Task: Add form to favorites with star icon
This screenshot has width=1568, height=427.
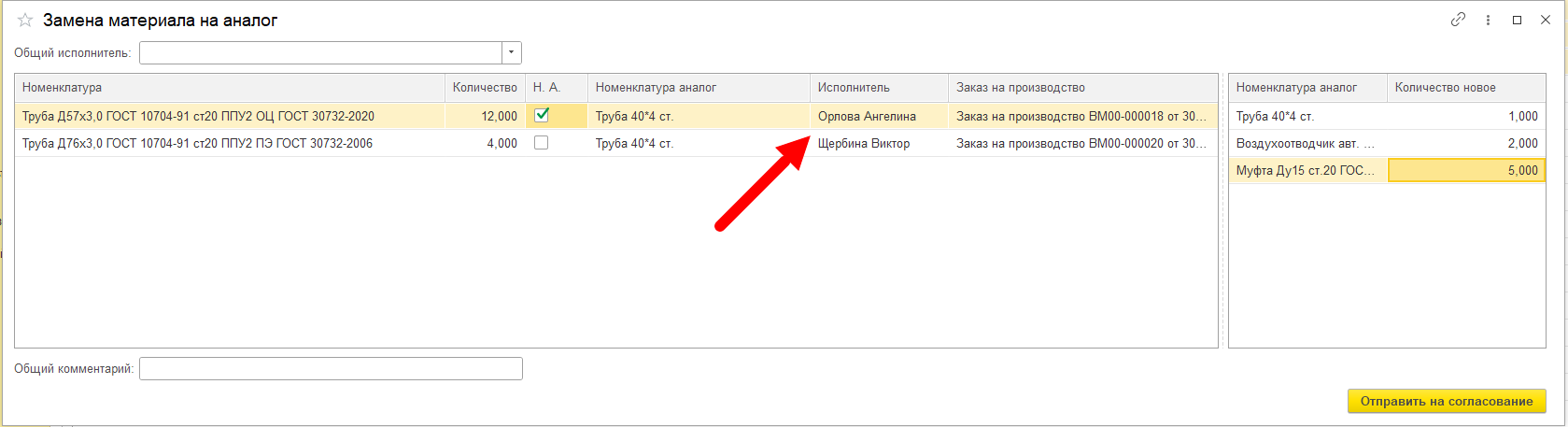Action: pyautogui.click(x=25, y=20)
